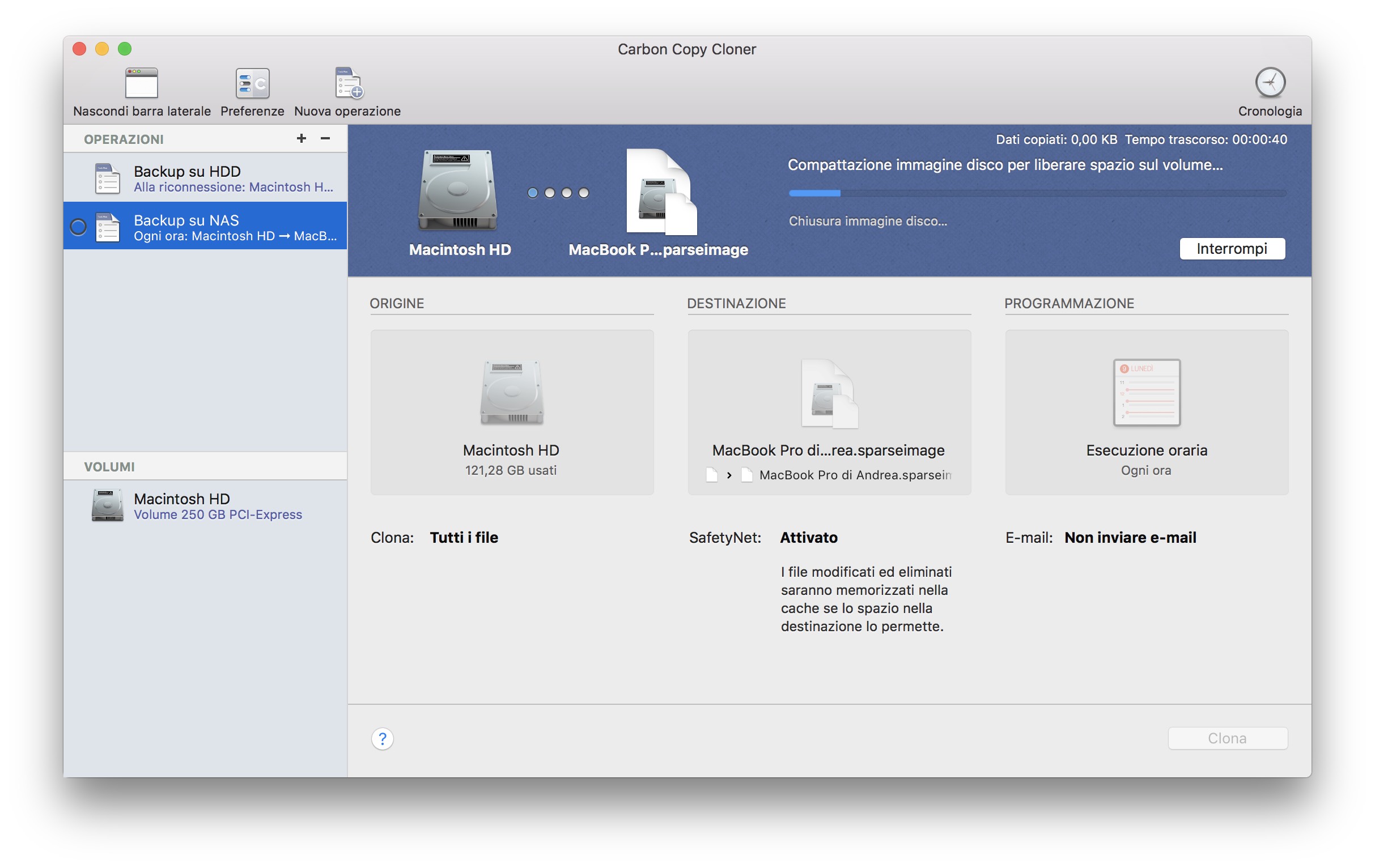Screen dimensions: 1375x868
Task: Click the Macintosh HD drive icon in Volumi
Action: pyautogui.click(x=107, y=505)
